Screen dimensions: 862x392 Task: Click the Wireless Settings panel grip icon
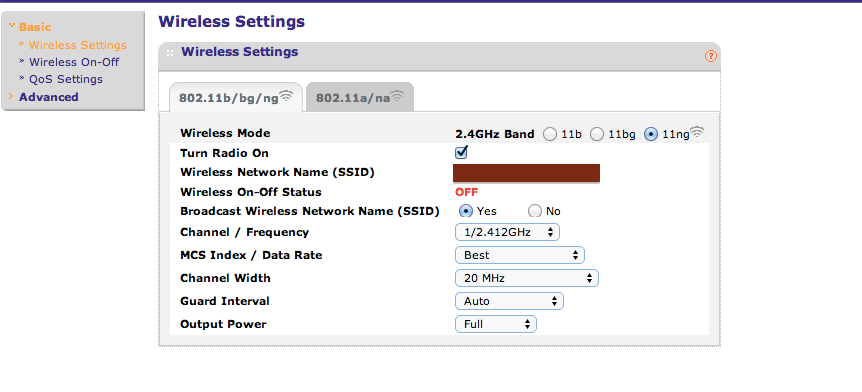[x=170, y=53]
